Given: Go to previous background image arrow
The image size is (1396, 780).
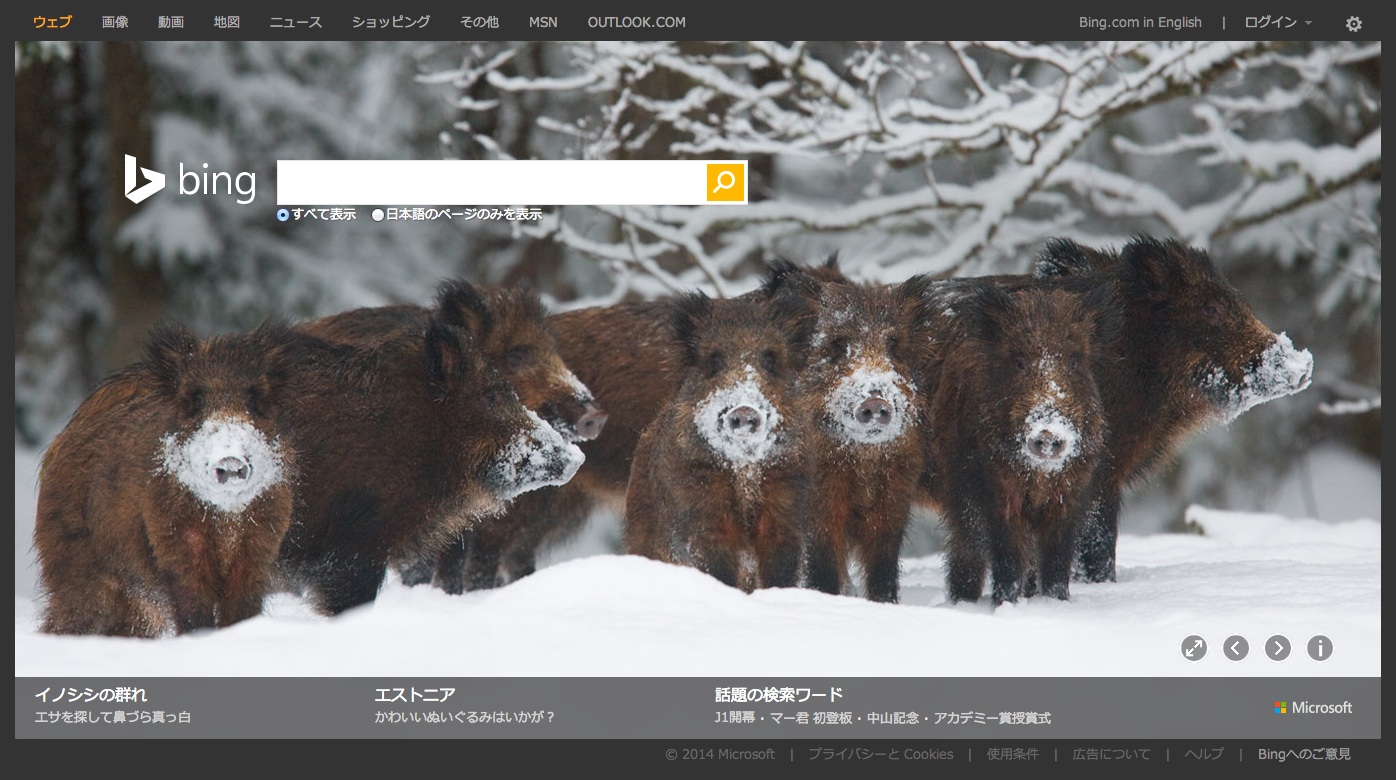Looking at the screenshot, I should click(1236, 648).
